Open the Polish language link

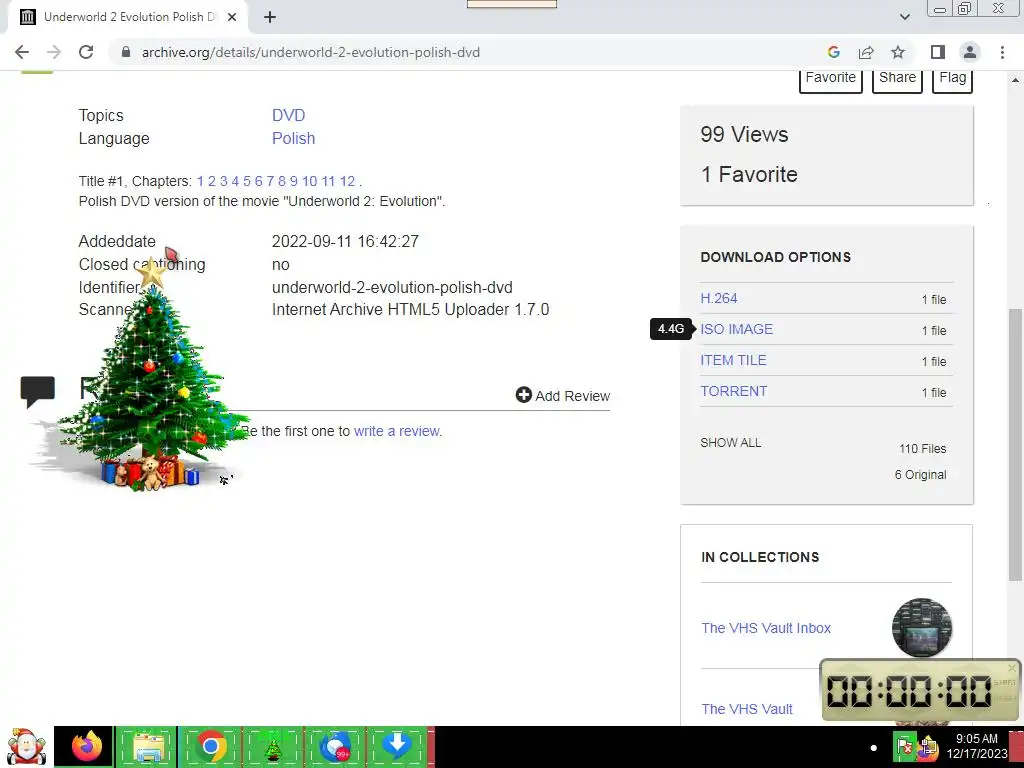click(293, 138)
